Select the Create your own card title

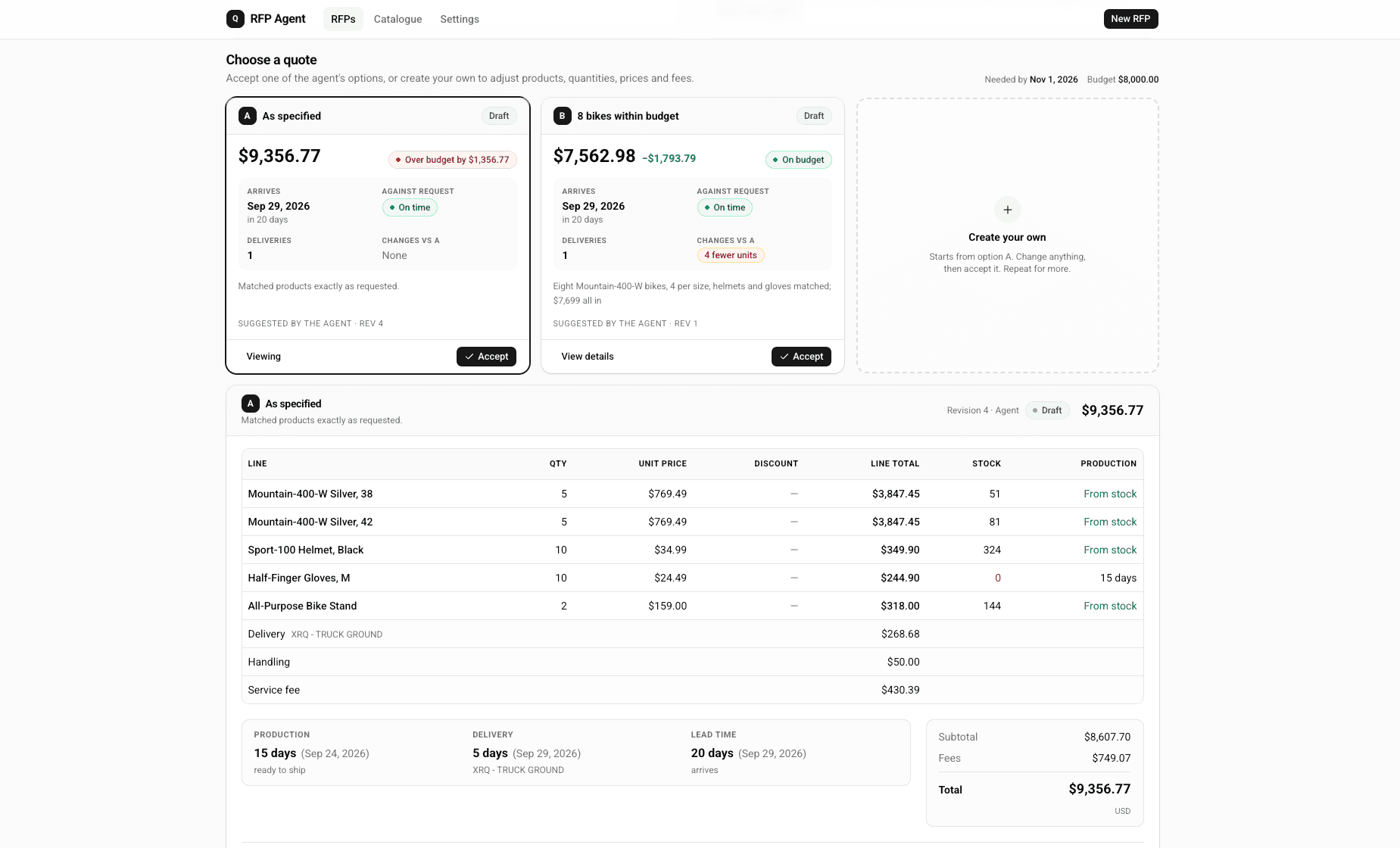click(x=1007, y=237)
